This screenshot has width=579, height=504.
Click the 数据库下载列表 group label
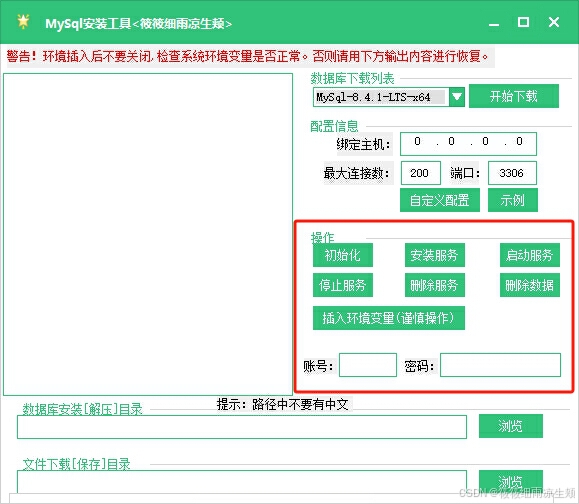click(x=352, y=78)
